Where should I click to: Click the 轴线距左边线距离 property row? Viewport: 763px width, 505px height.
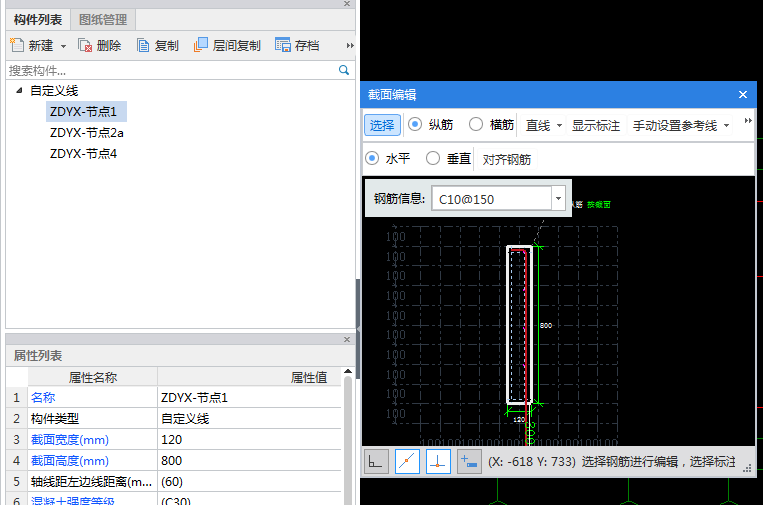[91, 482]
